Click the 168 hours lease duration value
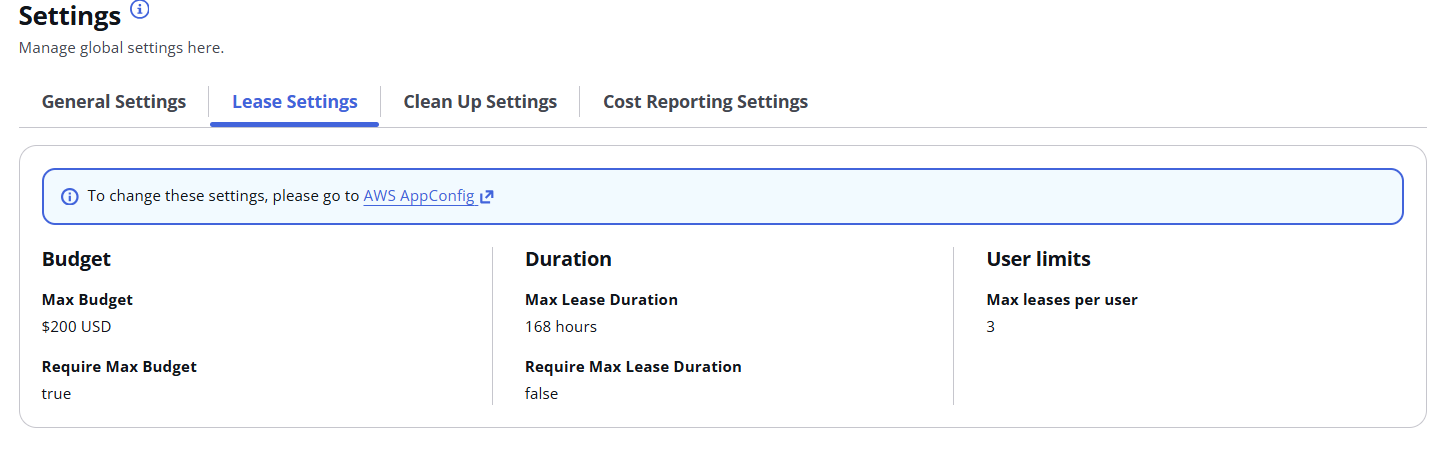This screenshot has width=1432, height=449. coord(560,326)
